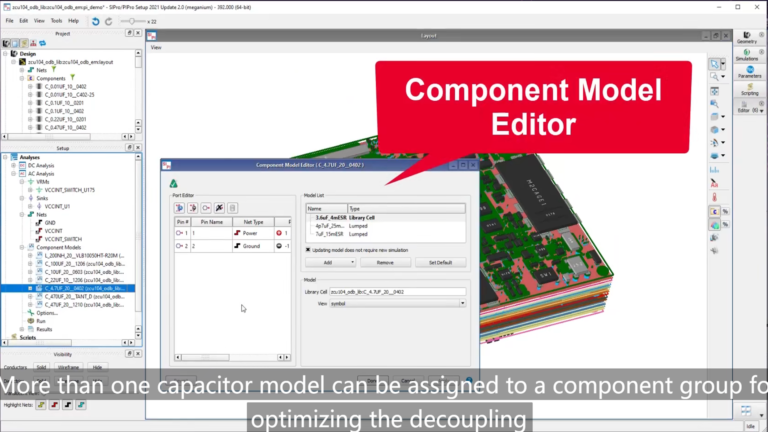Toggle the black Highlight Nets button

(x=68, y=405)
